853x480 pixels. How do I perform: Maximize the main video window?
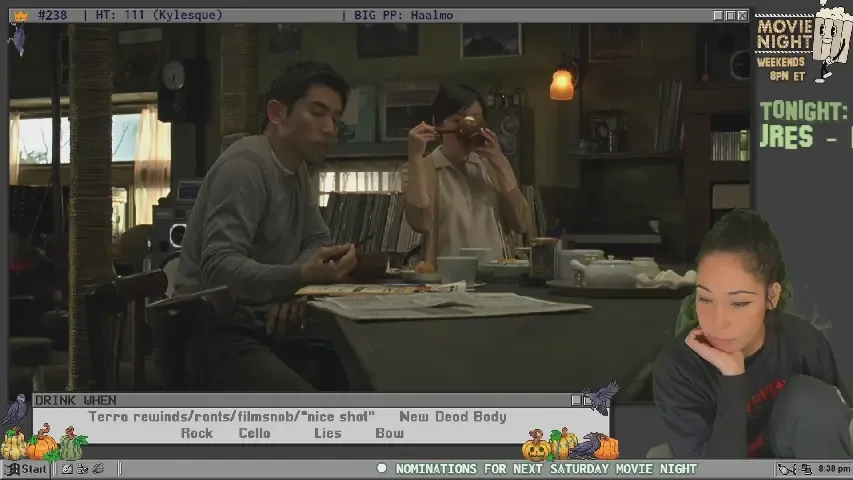[730, 16]
